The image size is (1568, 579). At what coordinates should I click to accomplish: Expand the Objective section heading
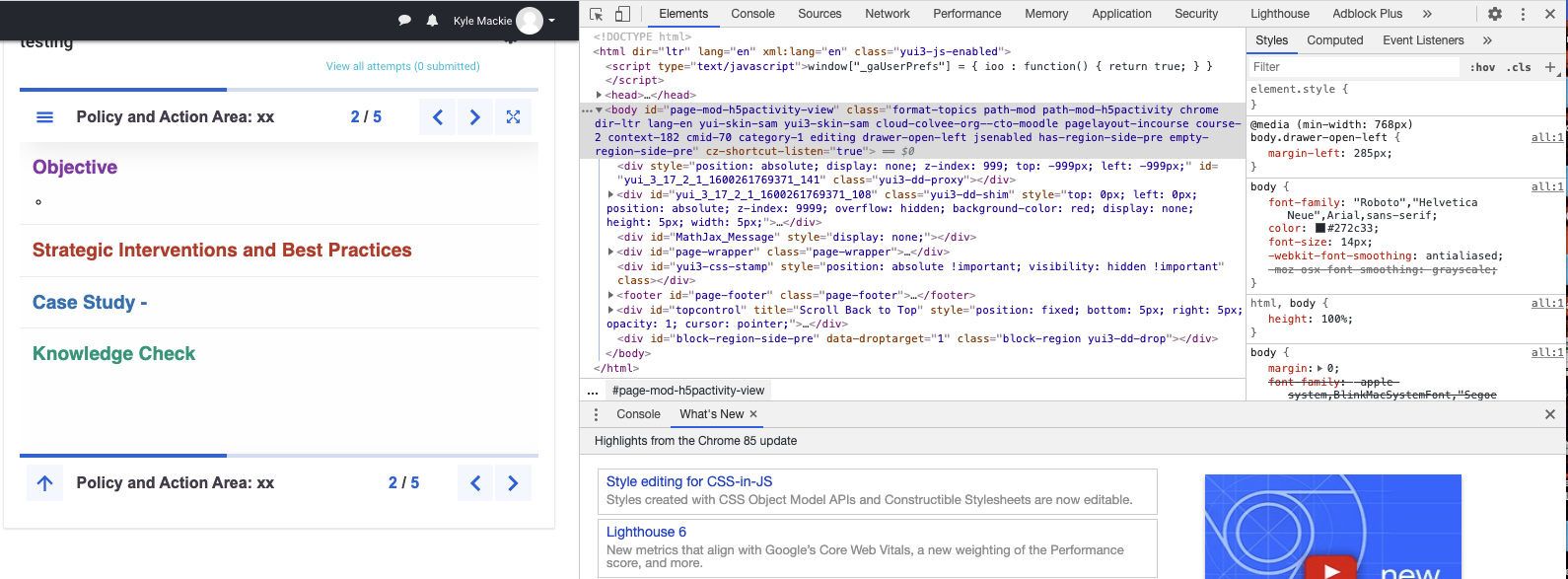(x=75, y=168)
